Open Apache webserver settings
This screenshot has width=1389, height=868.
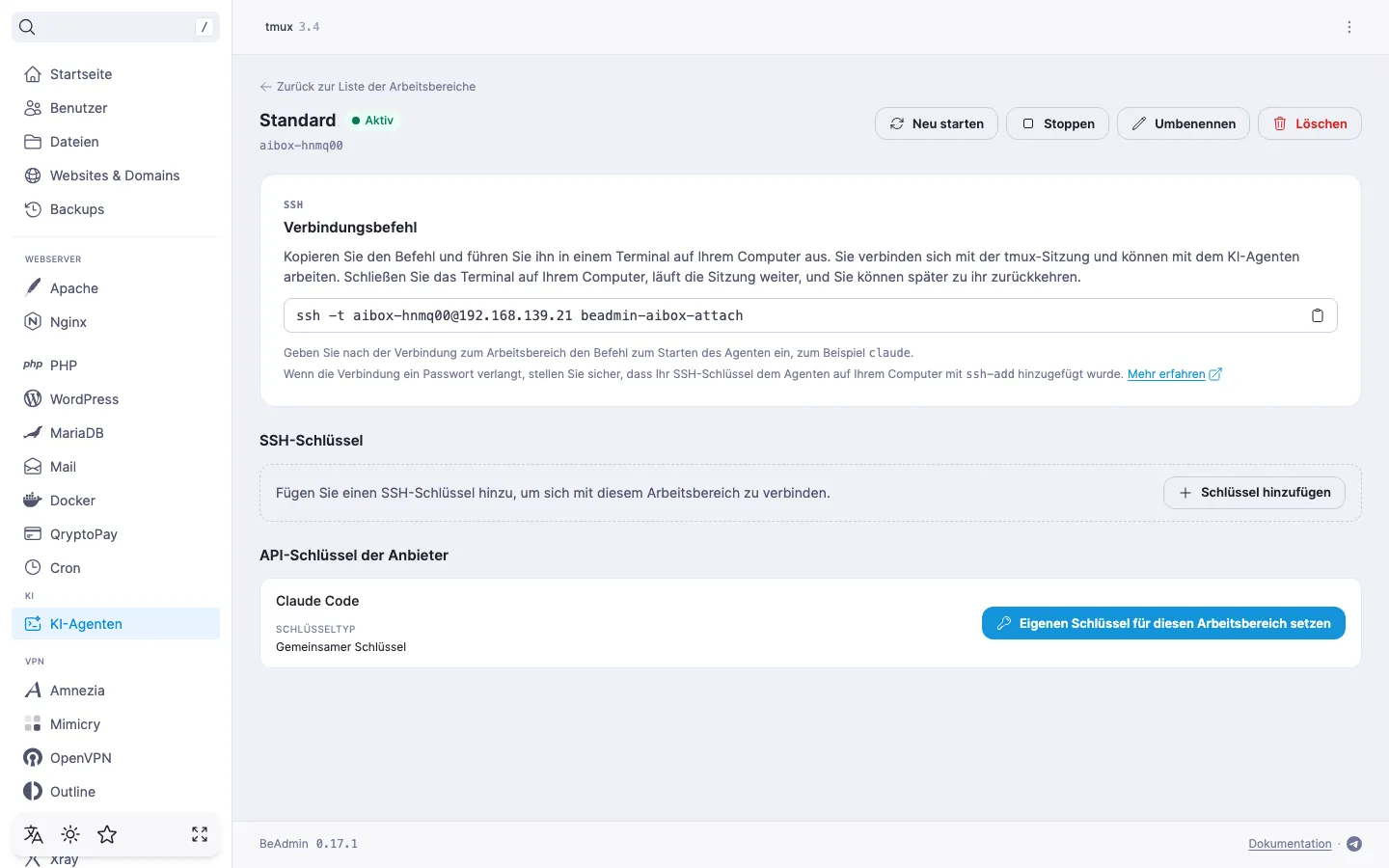point(116,288)
